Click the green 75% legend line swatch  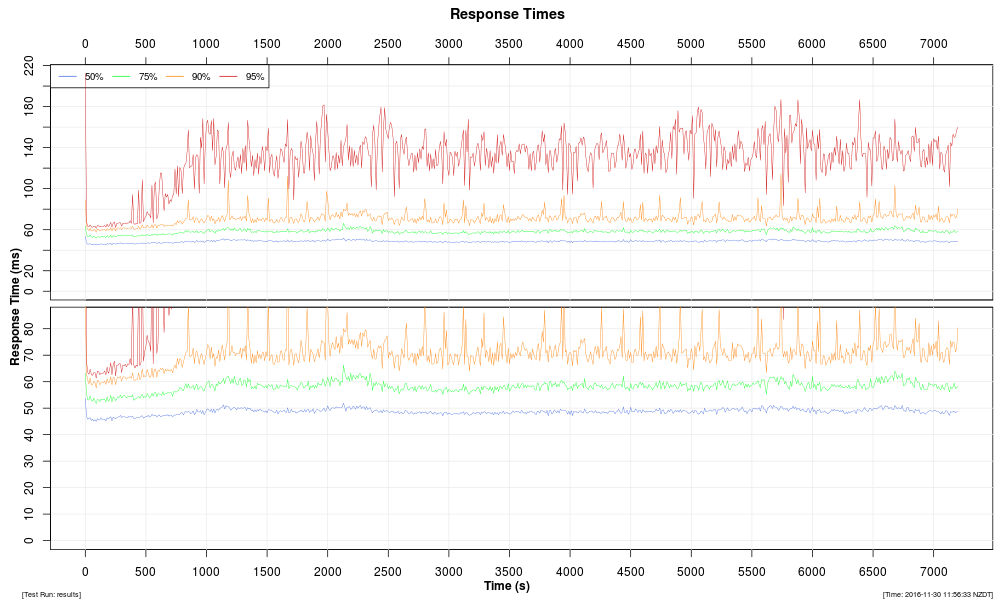point(122,77)
